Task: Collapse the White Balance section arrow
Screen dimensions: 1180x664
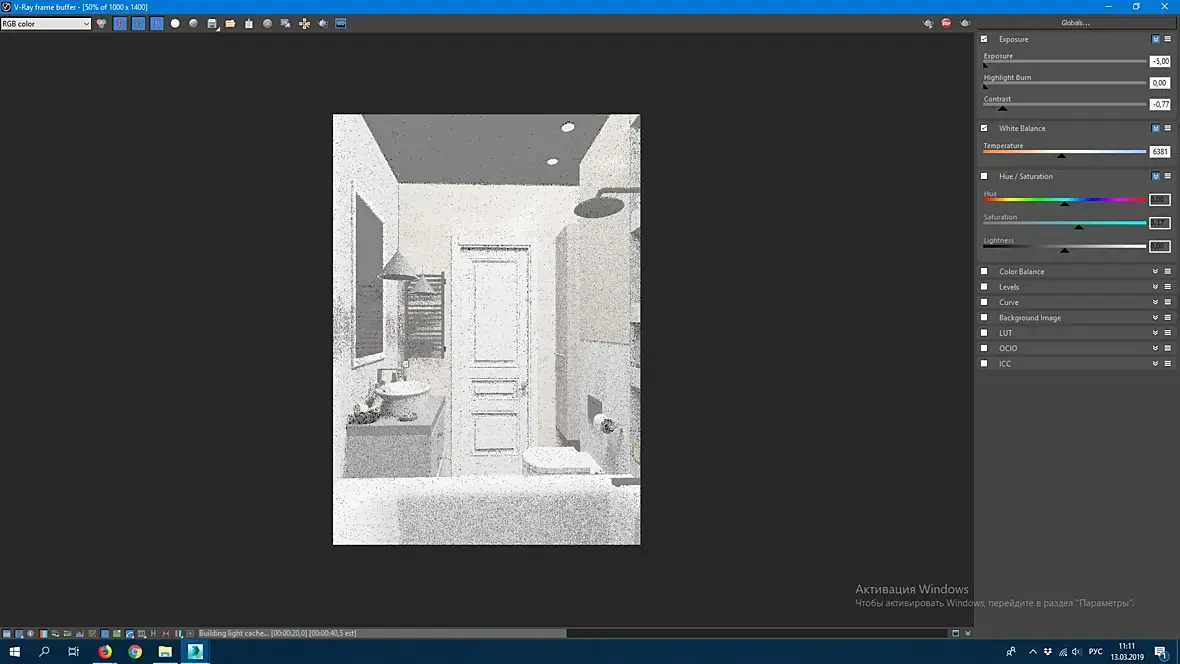Action: click(1156, 128)
